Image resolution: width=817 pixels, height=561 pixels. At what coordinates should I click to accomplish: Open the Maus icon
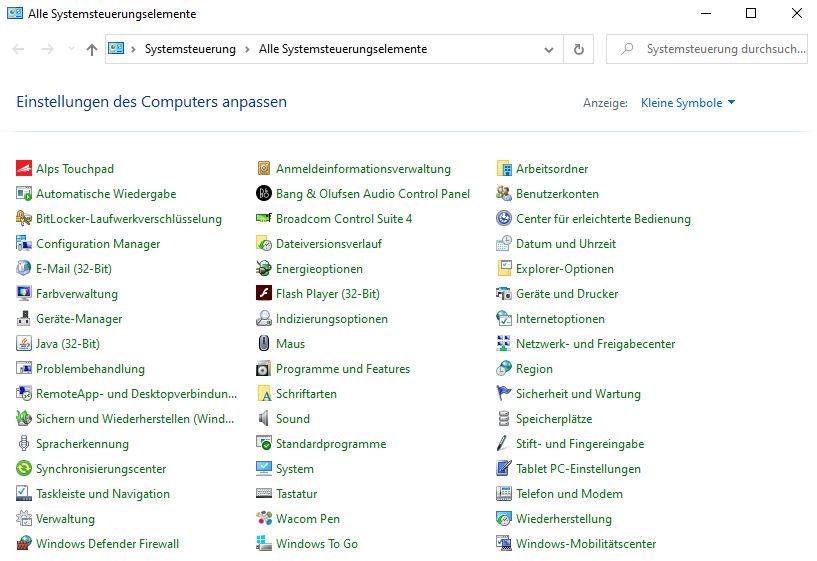264,344
